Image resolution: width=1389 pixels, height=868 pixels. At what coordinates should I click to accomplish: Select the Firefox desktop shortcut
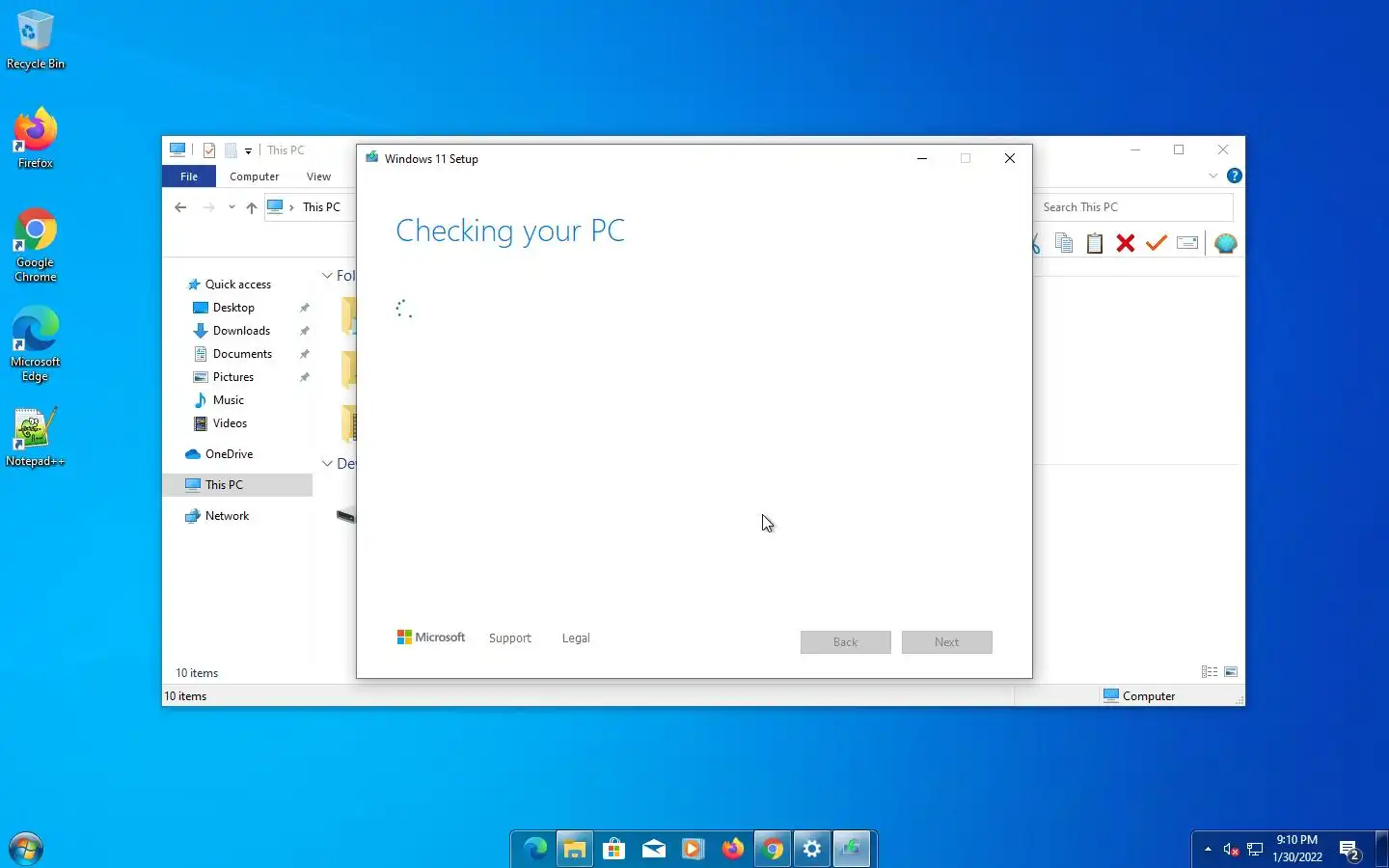(36, 139)
